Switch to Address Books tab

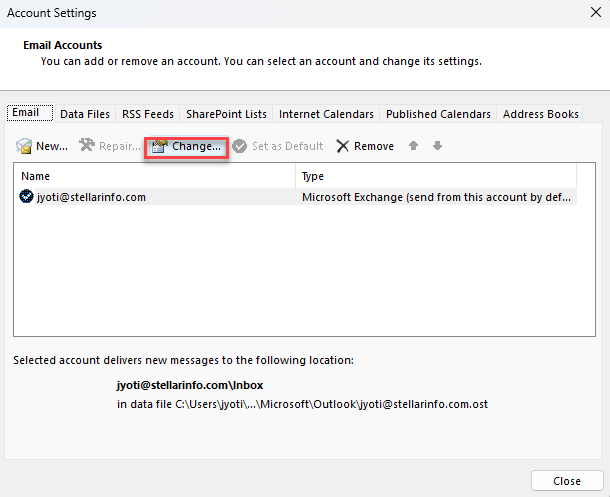(540, 114)
